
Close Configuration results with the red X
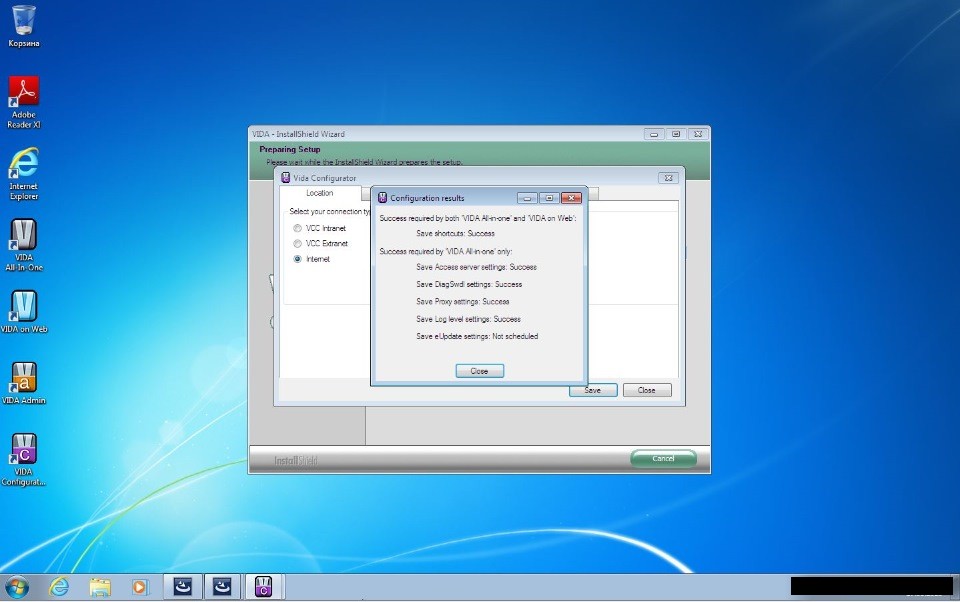point(571,198)
